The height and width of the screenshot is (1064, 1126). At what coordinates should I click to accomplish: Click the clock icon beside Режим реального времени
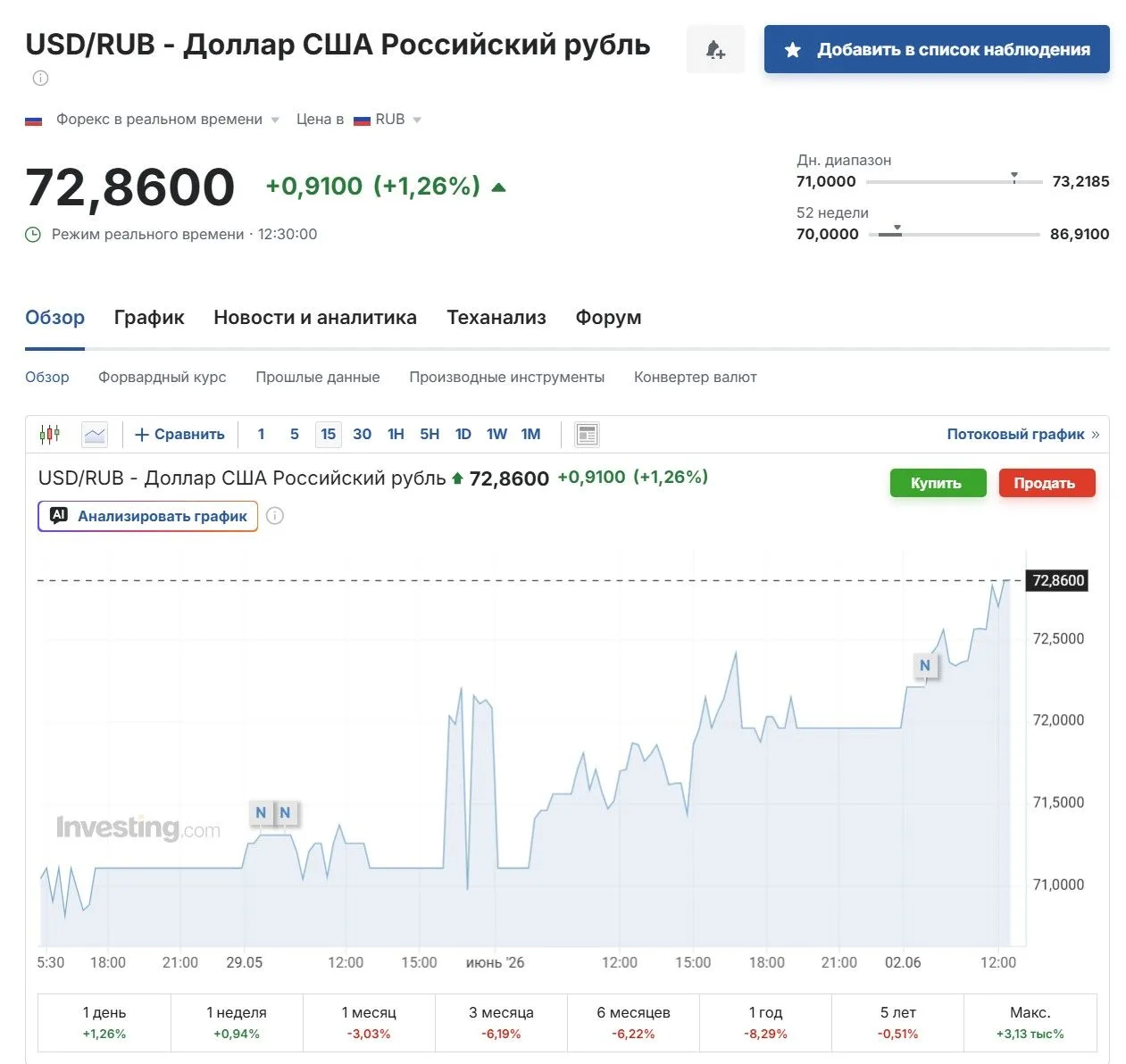33,235
